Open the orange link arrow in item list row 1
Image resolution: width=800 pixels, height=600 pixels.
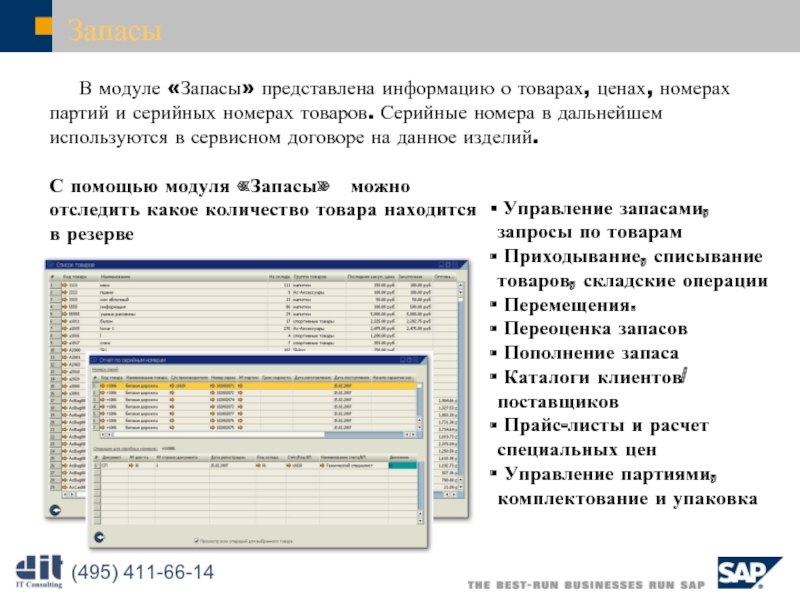65,285
